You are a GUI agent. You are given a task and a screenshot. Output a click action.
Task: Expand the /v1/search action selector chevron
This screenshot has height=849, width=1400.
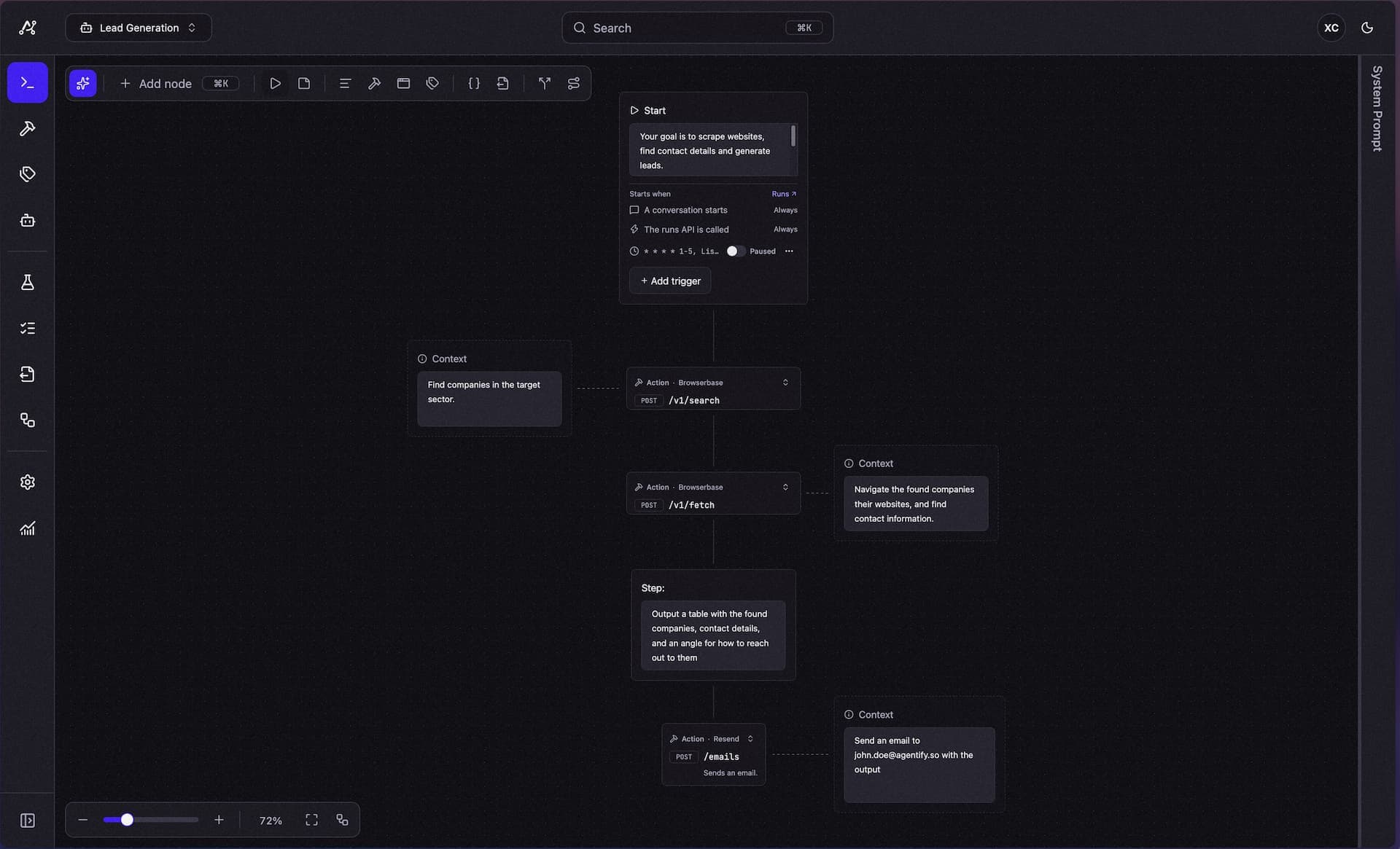coord(785,383)
